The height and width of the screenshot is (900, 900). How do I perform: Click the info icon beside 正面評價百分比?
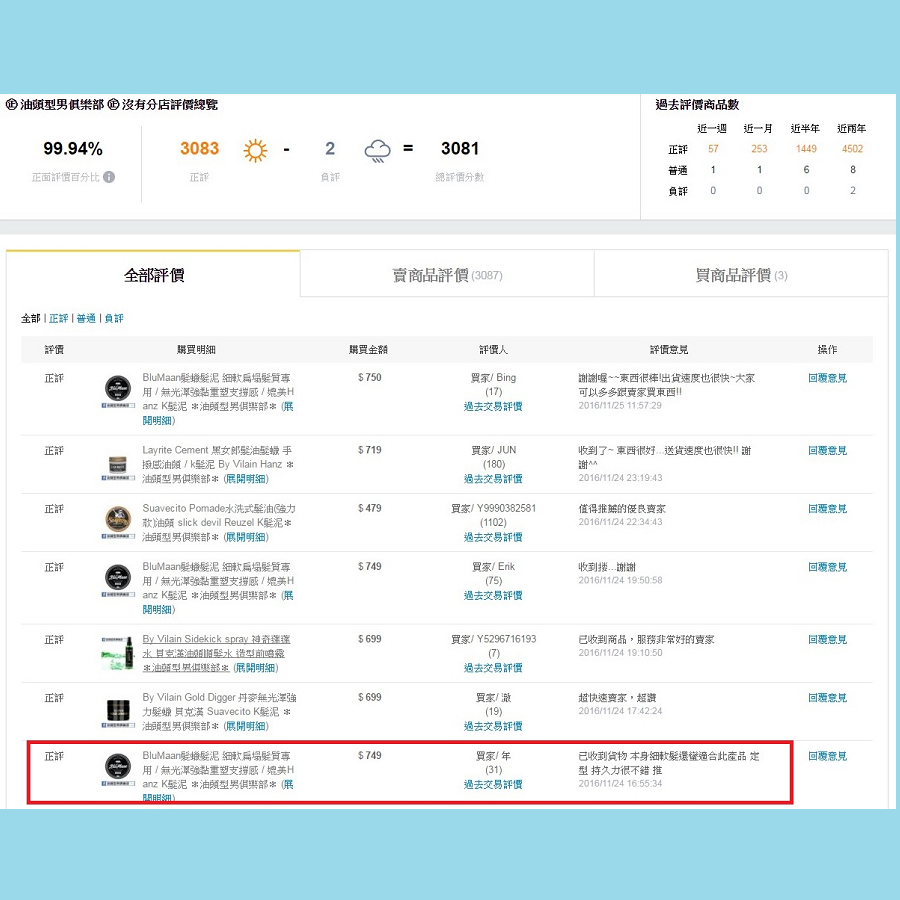point(109,177)
